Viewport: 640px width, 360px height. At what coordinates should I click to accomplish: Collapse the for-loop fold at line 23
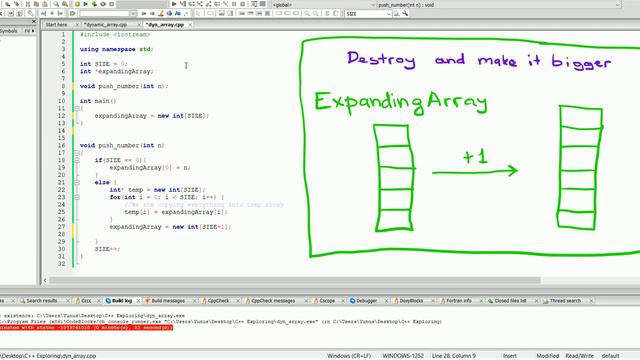point(77,197)
